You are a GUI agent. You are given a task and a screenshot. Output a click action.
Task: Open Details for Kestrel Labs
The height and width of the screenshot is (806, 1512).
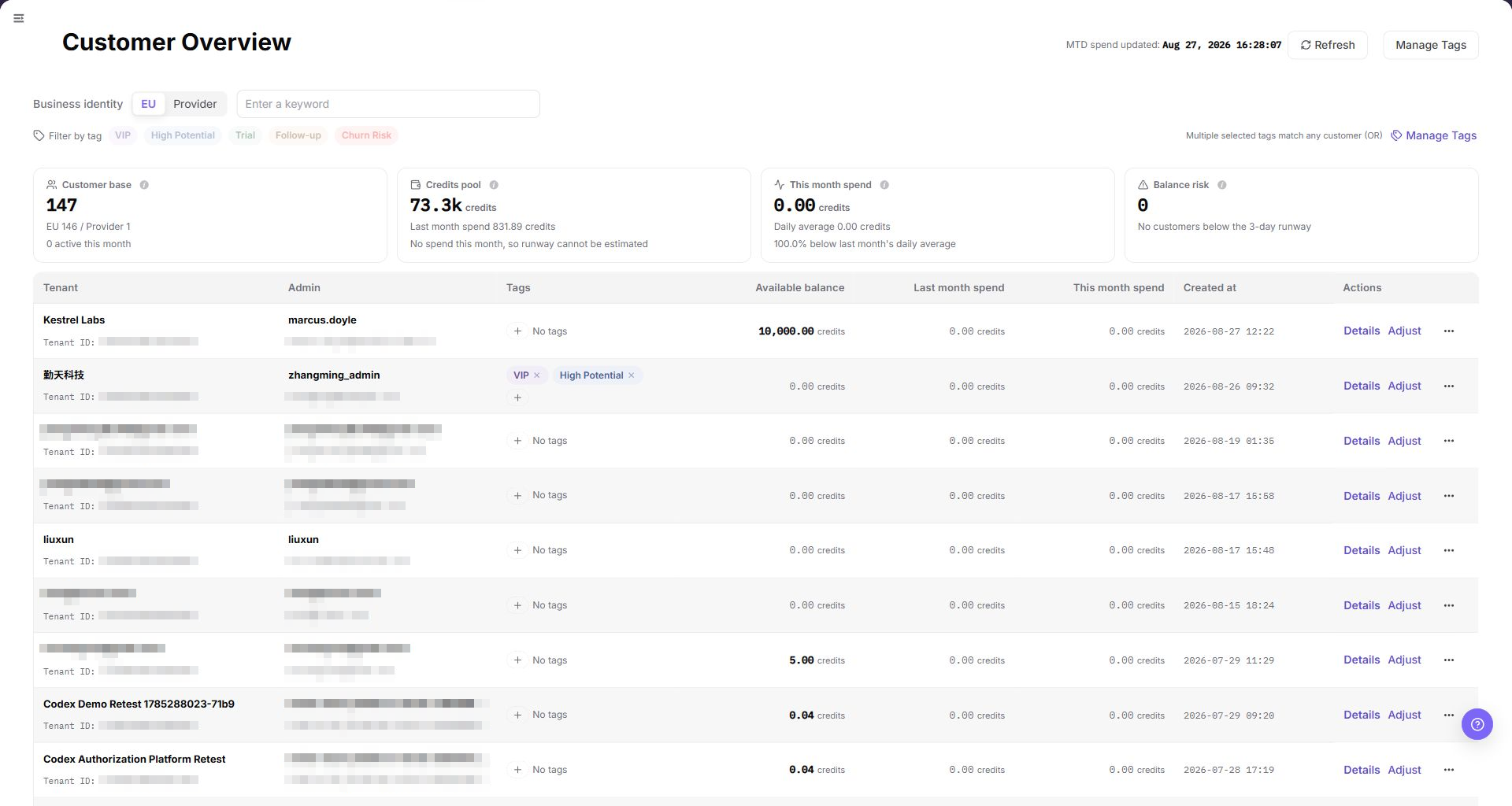(x=1362, y=331)
